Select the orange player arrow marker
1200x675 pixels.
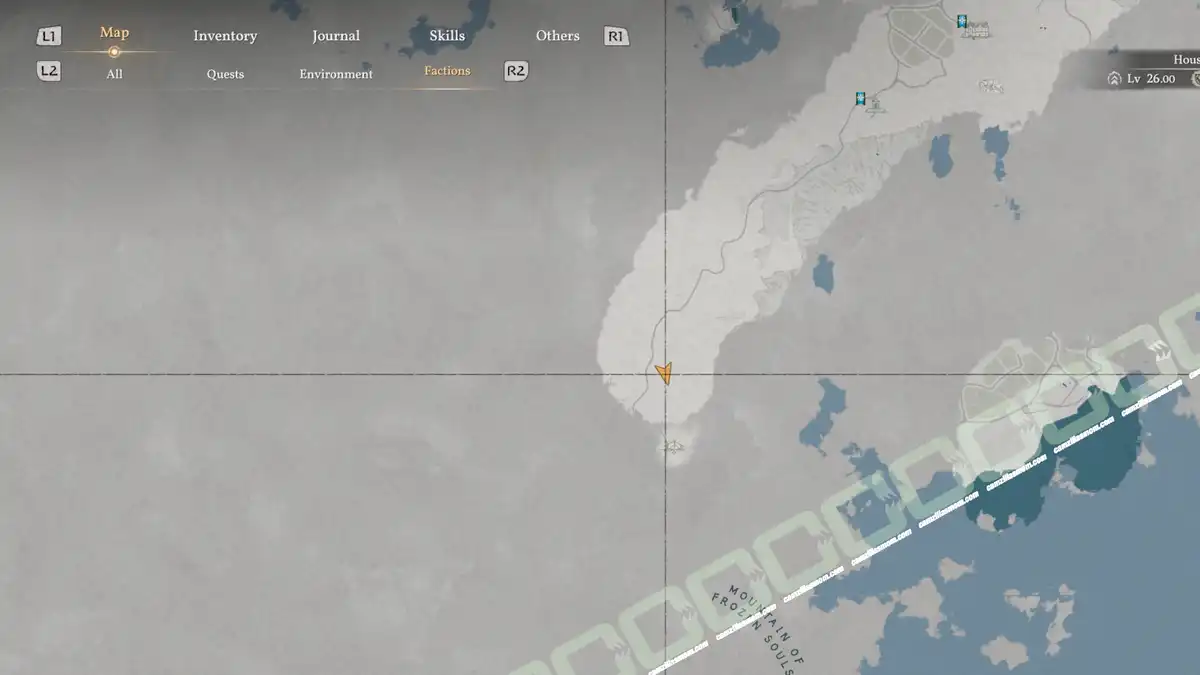pyautogui.click(x=664, y=374)
